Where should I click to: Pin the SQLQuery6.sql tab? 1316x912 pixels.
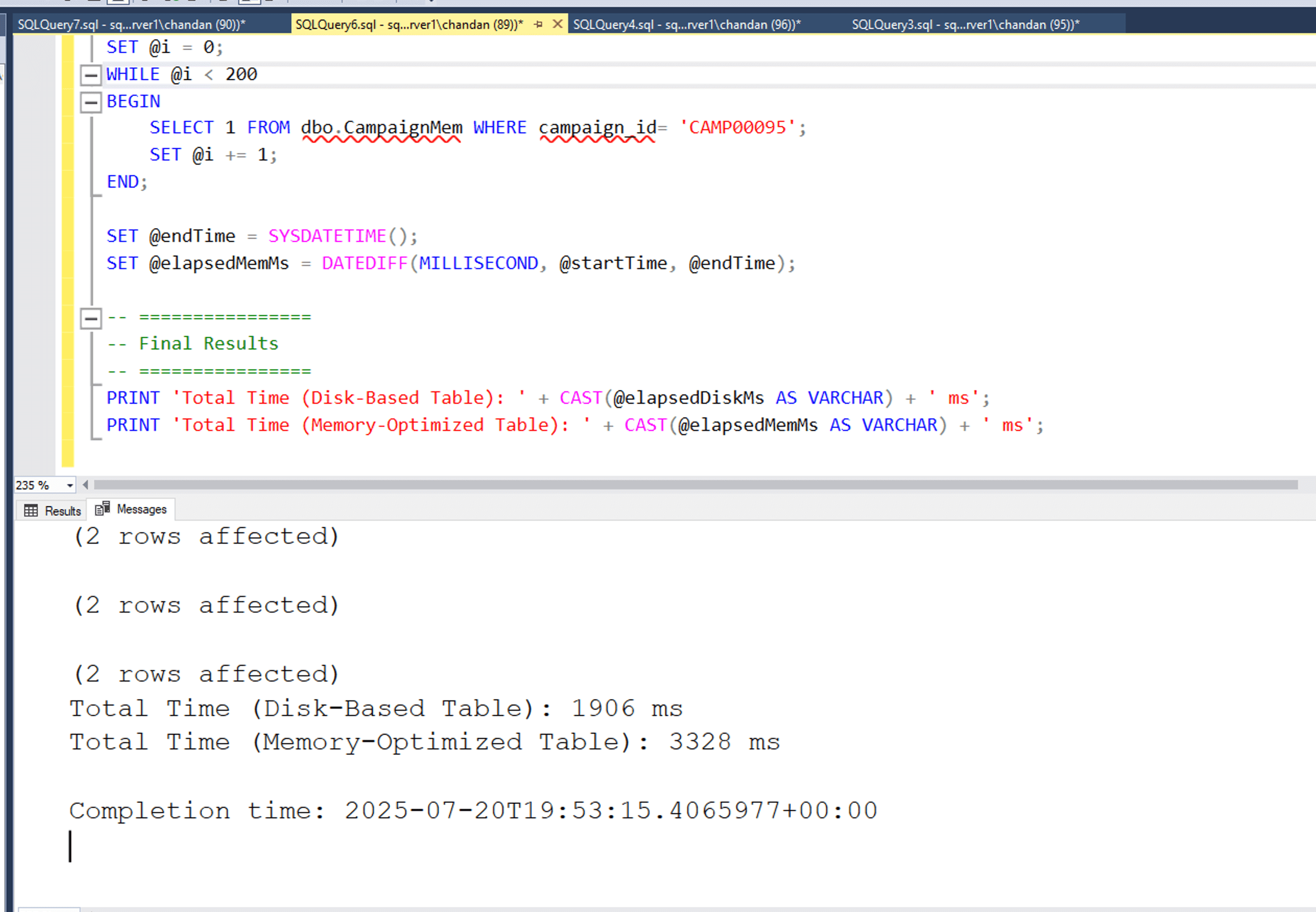538,24
